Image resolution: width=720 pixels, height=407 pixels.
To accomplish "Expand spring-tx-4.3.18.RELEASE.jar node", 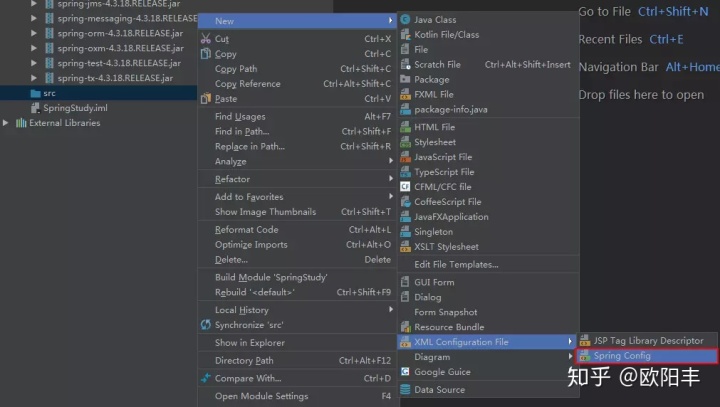I will tap(34, 78).
